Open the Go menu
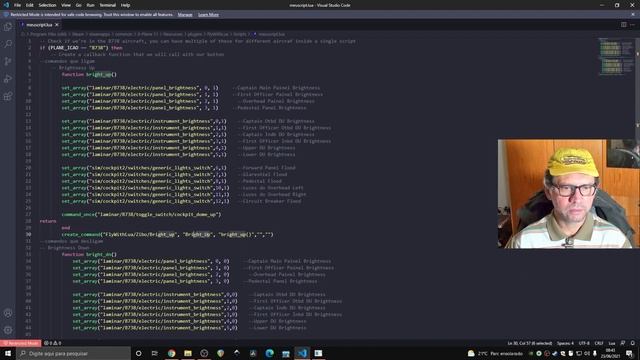640x360 pixels. (78, 5)
